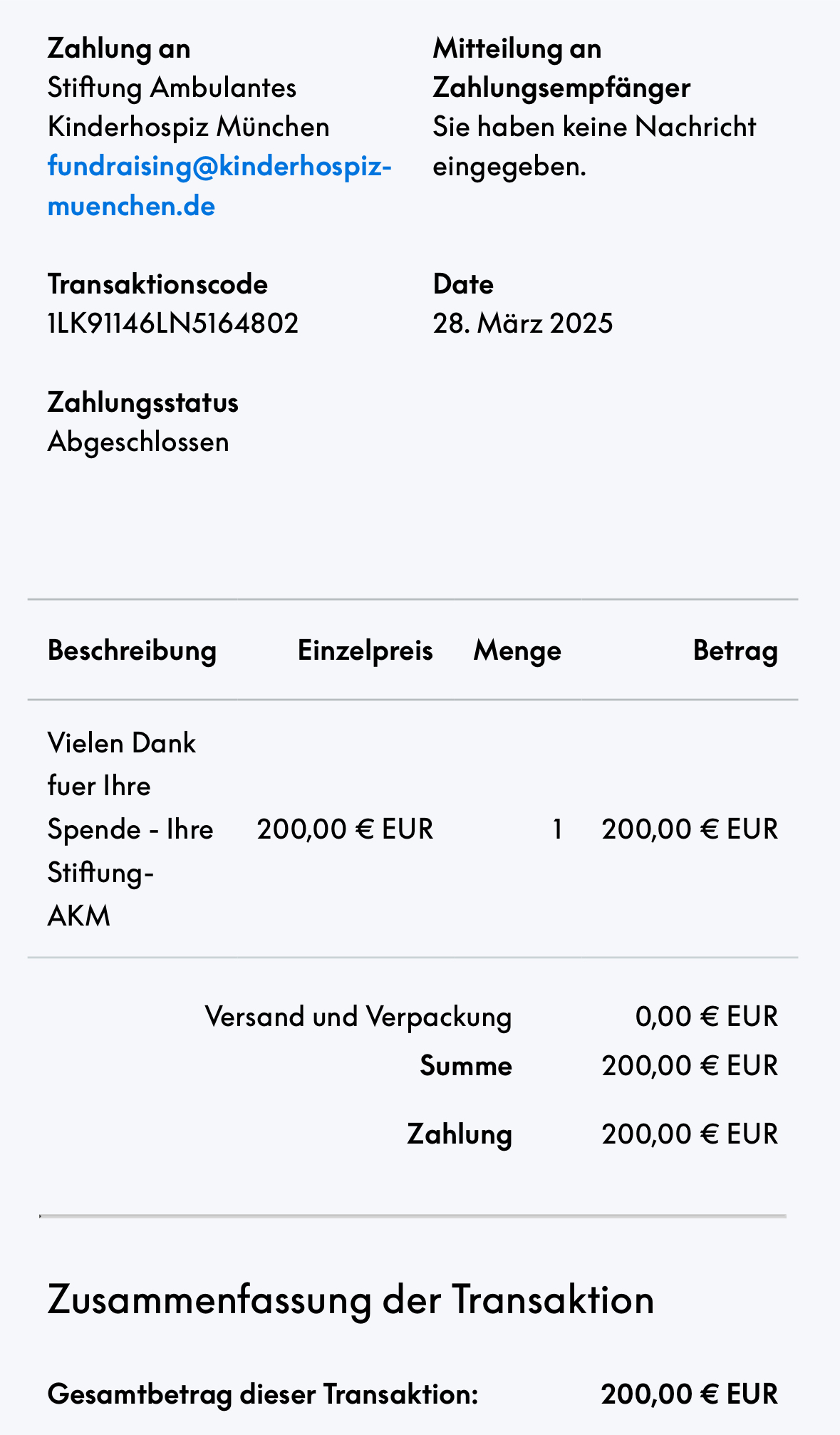Image resolution: width=840 pixels, height=1435 pixels.
Task: Click the recipient name Stiftung Ambulantes Kinderhospiz München
Action: click(x=188, y=108)
